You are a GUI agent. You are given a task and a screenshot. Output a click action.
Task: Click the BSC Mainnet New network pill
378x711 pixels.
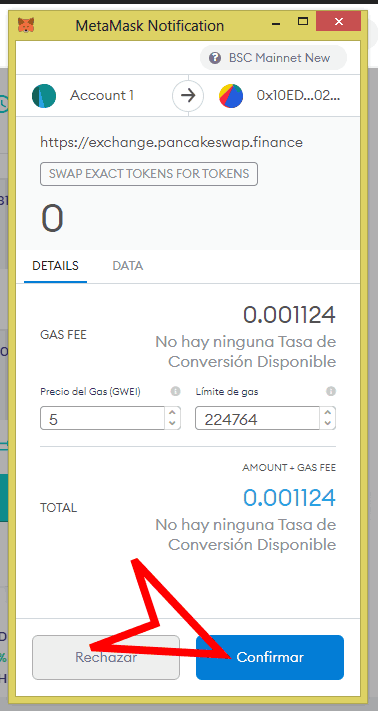point(273,58)
